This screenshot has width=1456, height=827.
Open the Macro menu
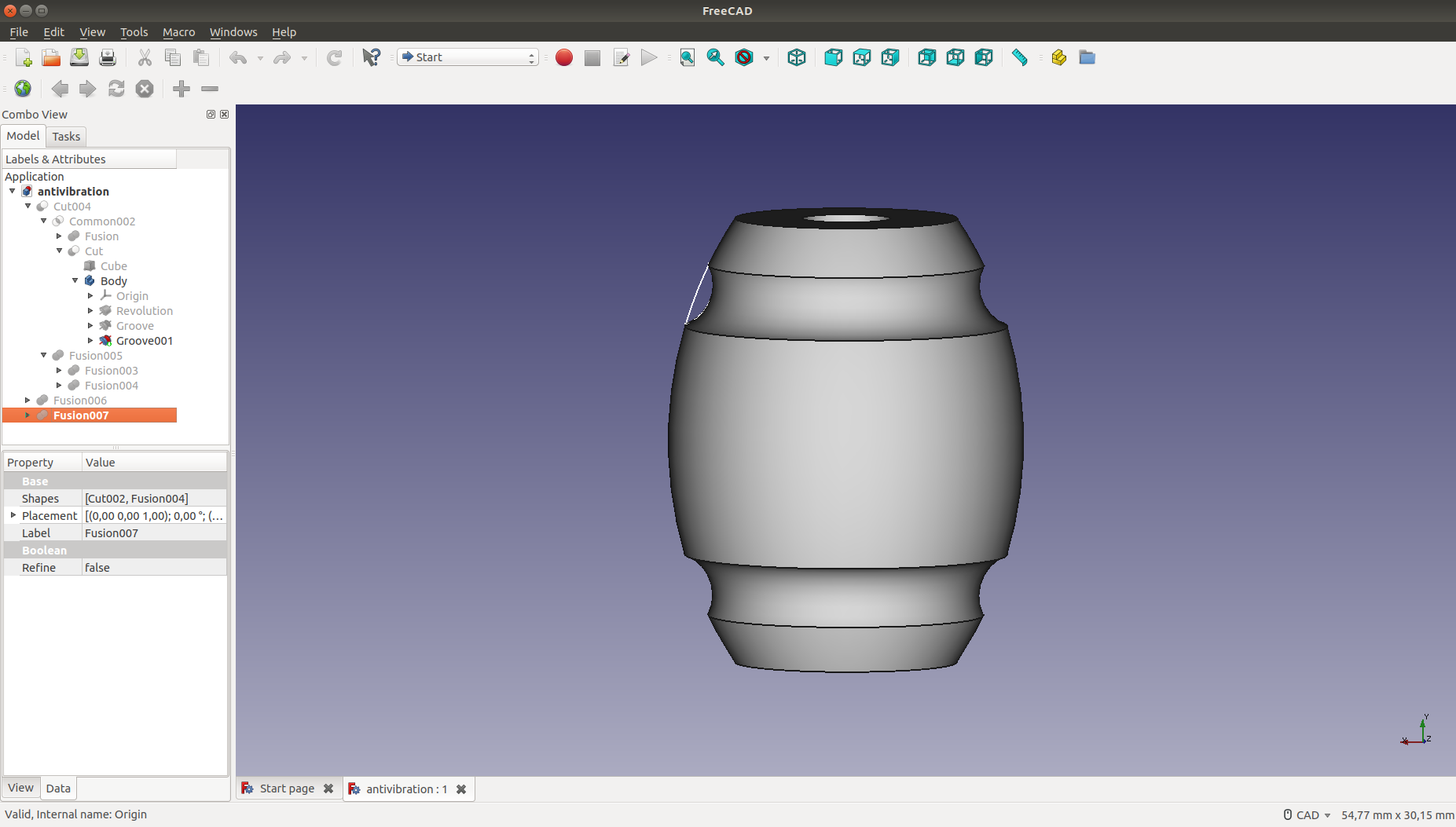178,32
